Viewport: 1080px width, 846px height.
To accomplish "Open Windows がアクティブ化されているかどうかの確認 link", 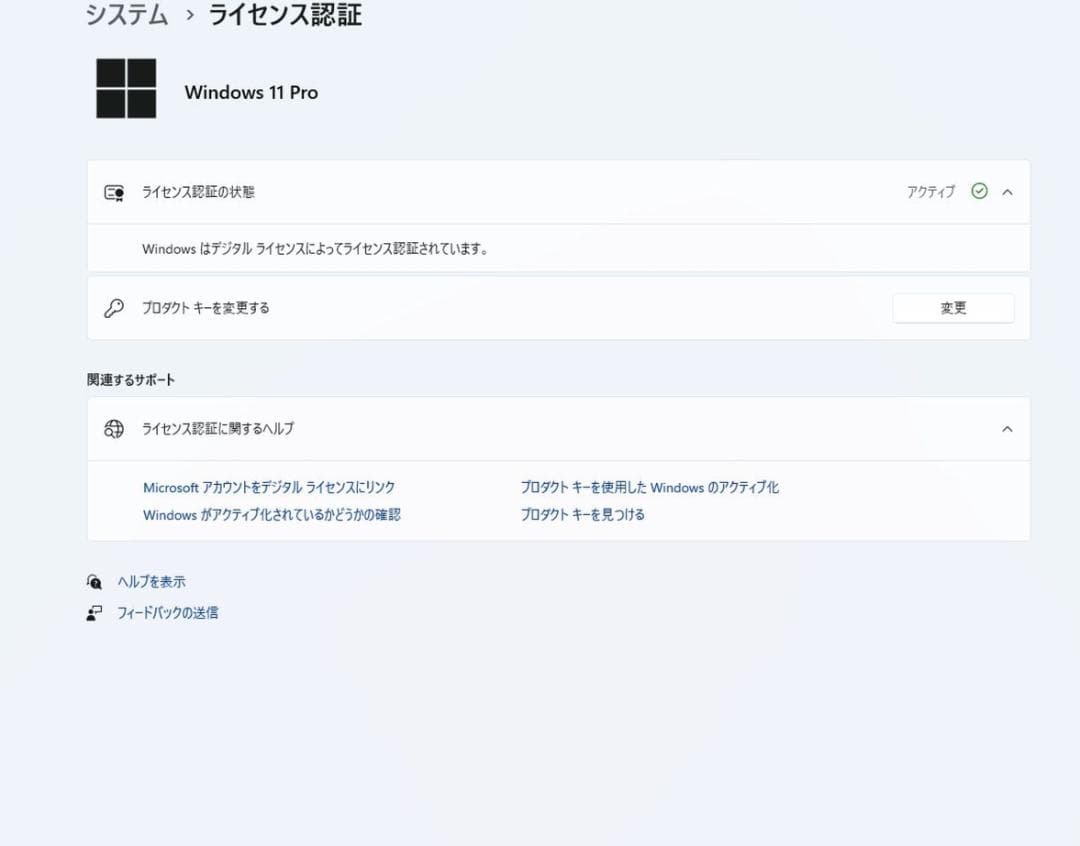I will click(x=270, y=514).
